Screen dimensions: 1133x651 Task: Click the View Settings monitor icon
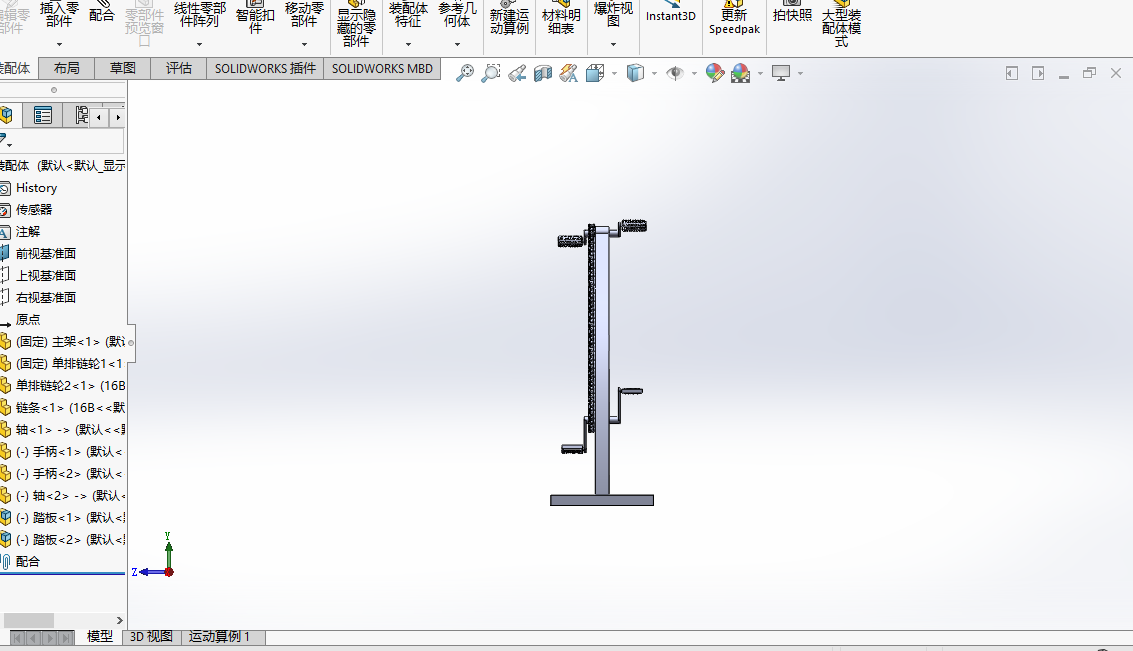click(781, 73)
